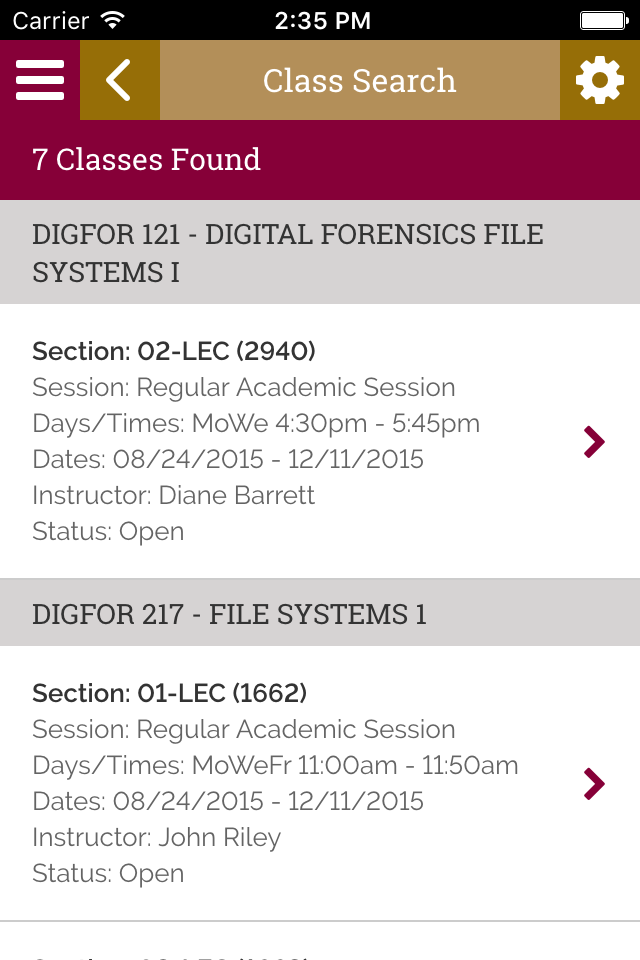Viewport: 640px width, 960px height.
Task: Open Section 01-LEC (1662) title
Action: [x=170, y=693]
